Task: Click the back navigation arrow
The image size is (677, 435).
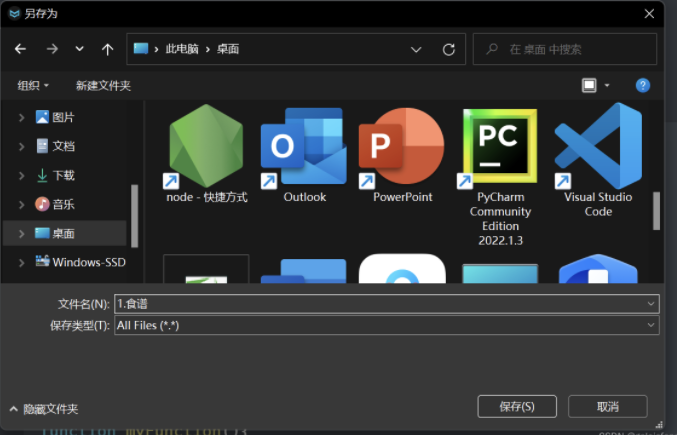Action: 20,49
